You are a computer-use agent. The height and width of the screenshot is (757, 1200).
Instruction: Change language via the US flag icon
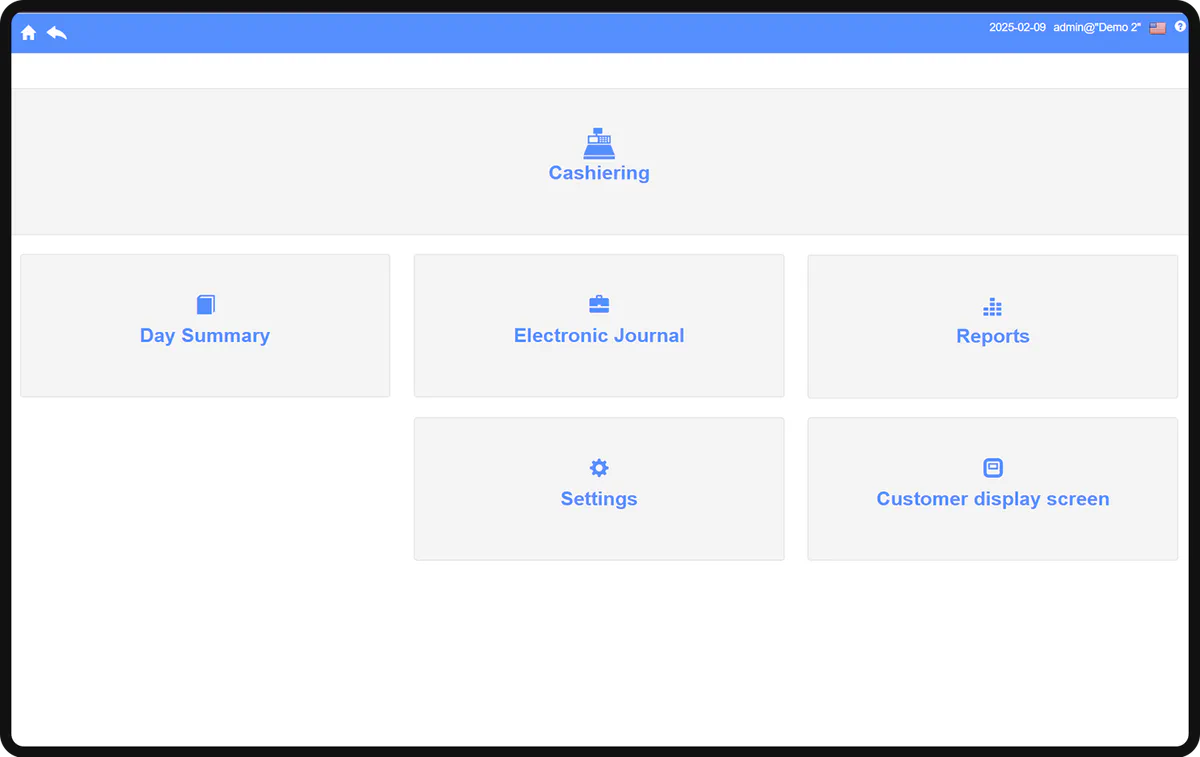(x=1158, y=28)
